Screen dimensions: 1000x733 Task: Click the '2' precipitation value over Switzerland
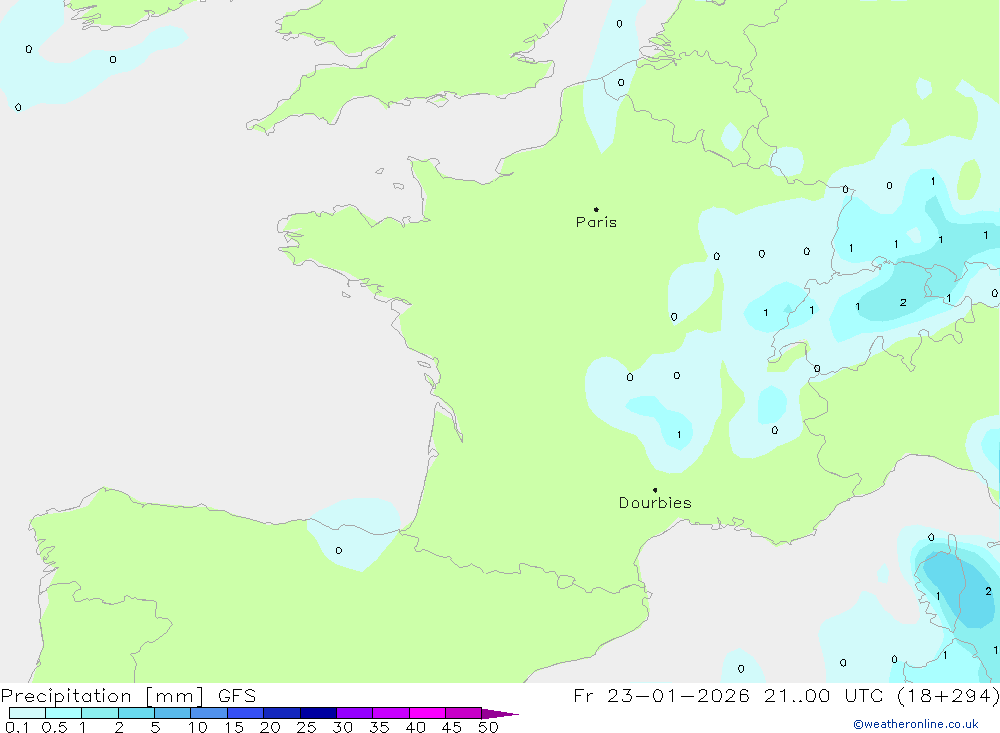(x=903, y=302)
